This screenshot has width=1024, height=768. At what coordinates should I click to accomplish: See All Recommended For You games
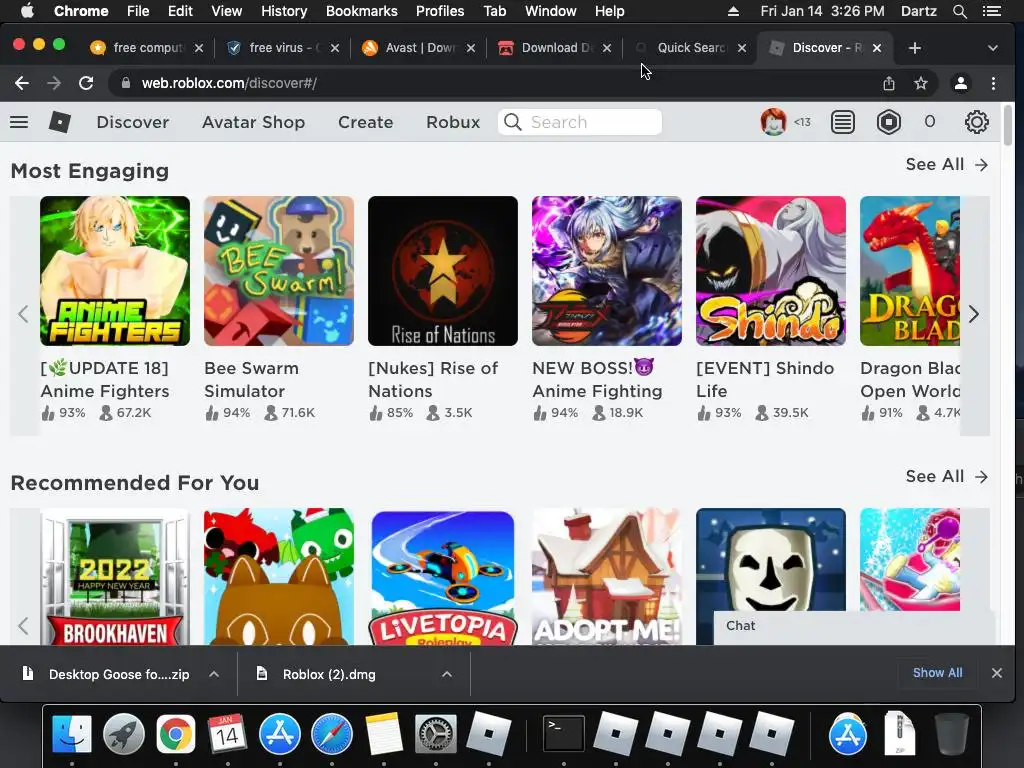pos(946,477)
